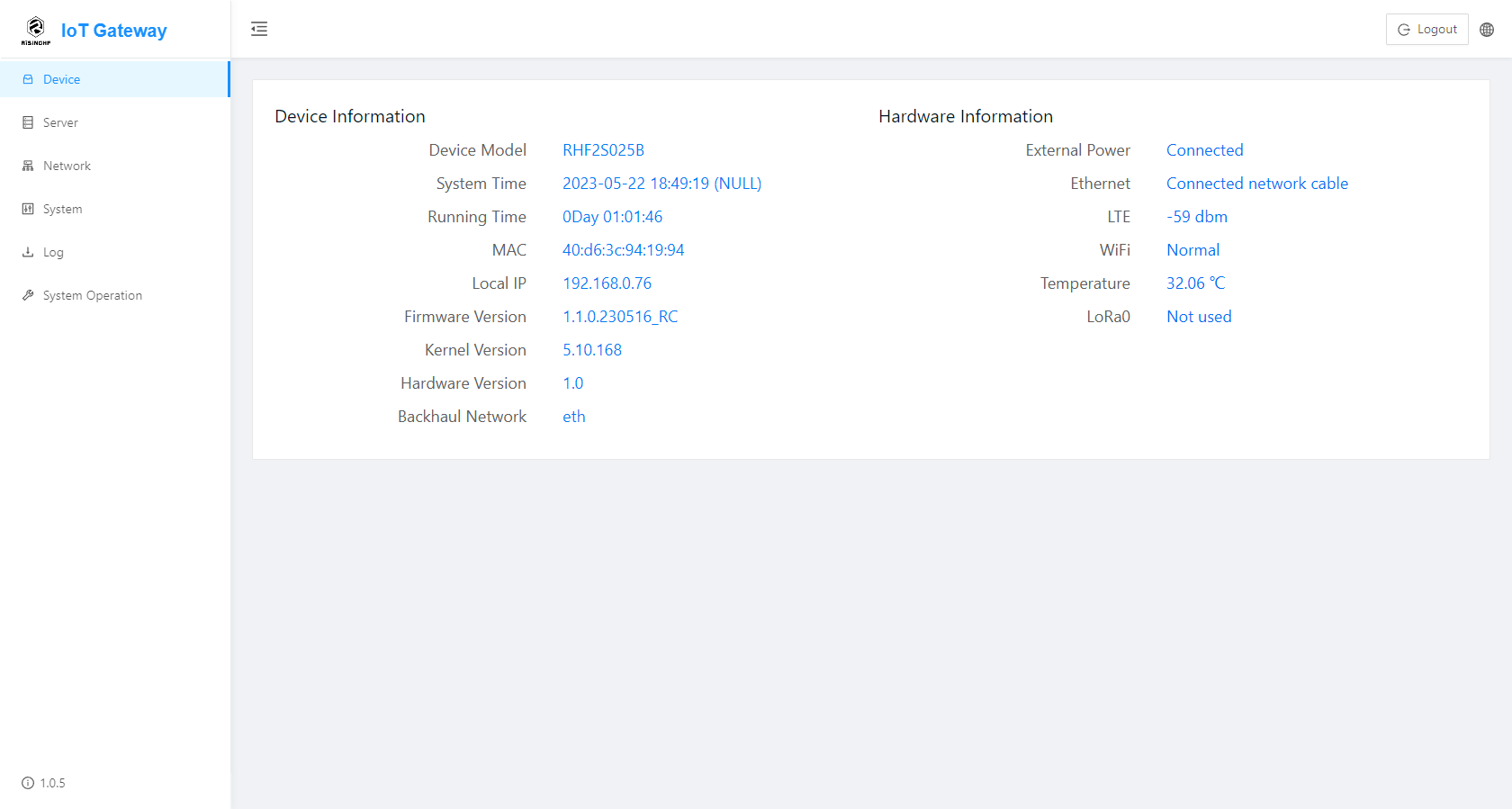
Task: Open the Log page
Action: (x=53, y=252)
